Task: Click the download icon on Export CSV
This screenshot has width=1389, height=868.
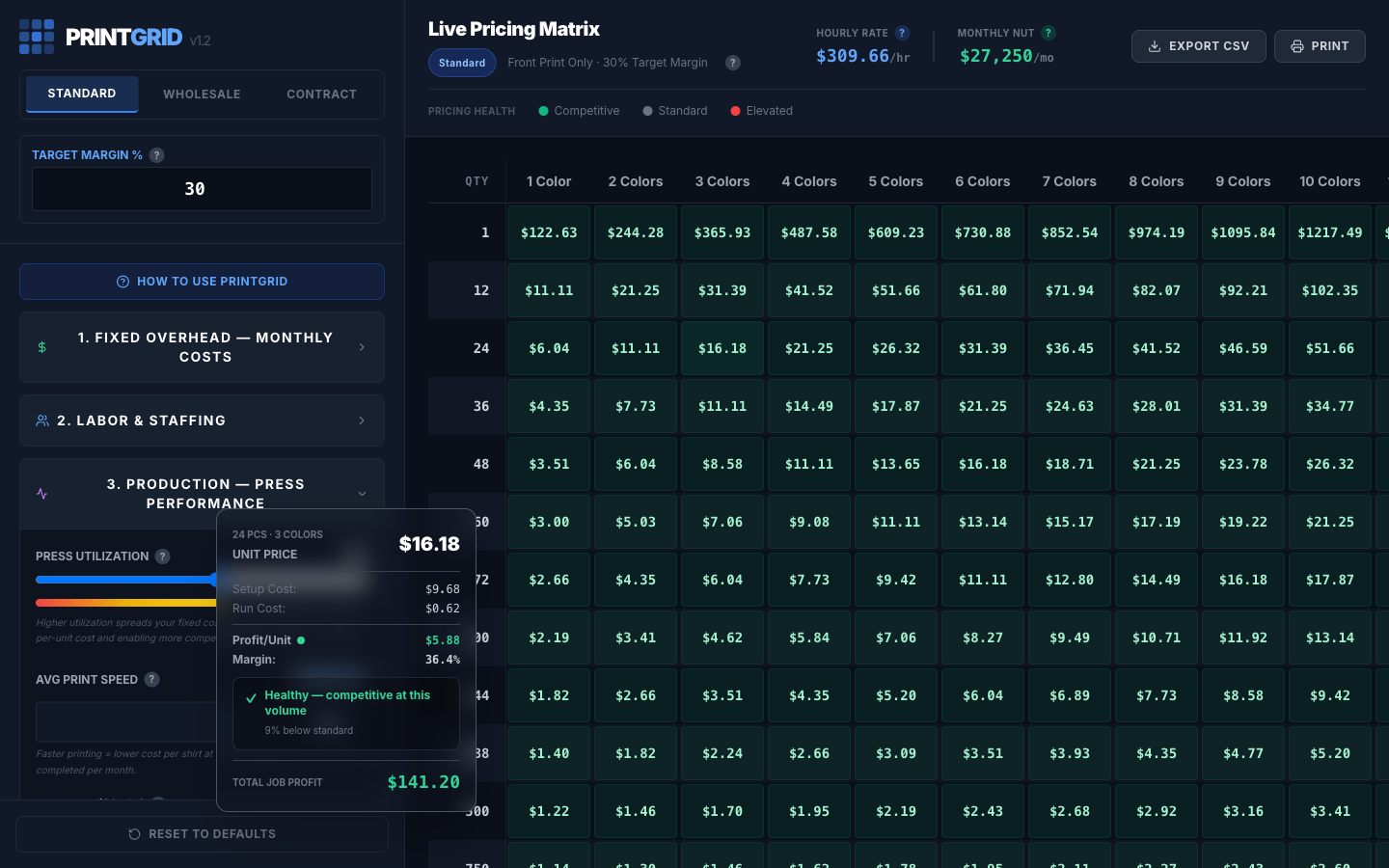Action: 1154,45
